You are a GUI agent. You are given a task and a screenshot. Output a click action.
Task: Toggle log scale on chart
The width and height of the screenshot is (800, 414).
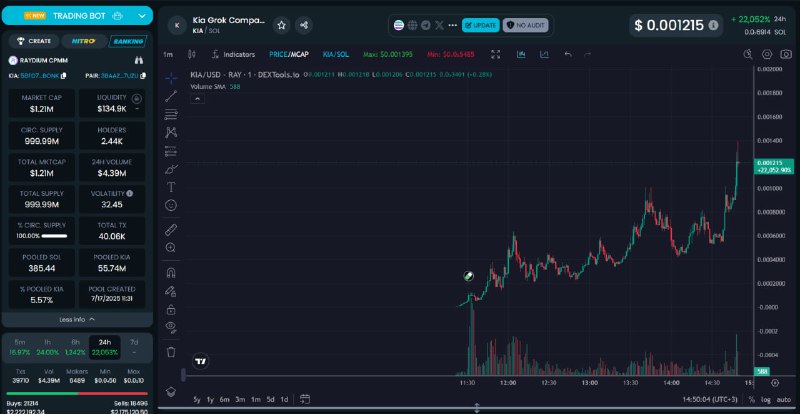(766, 399)
